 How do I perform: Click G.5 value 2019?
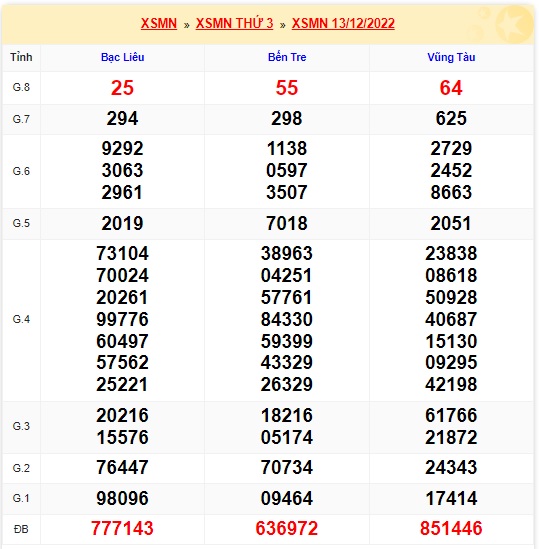click(x=123, y=223)
